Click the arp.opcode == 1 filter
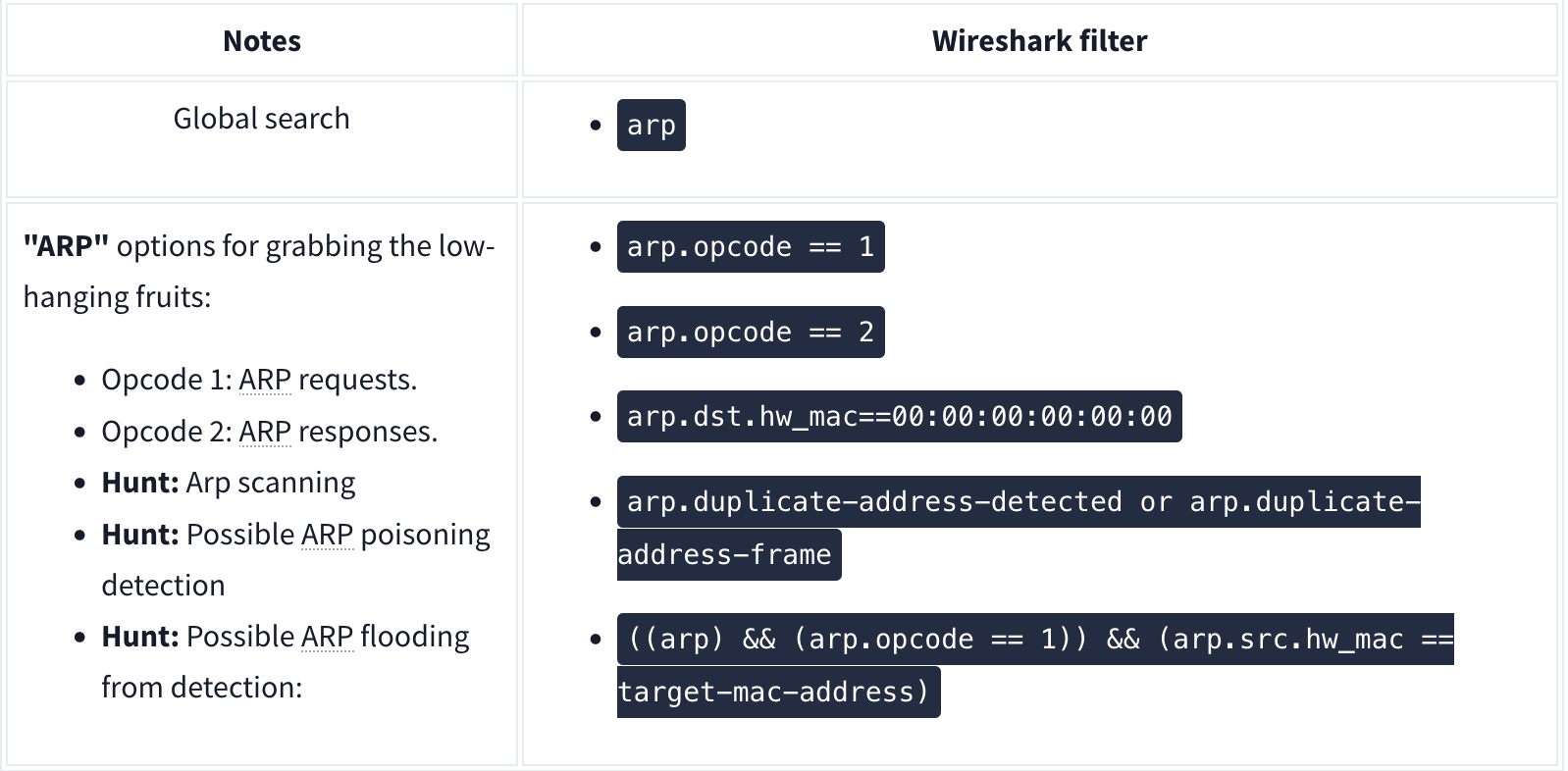This screenshot has width=1568, height=771. coord(750,247)
